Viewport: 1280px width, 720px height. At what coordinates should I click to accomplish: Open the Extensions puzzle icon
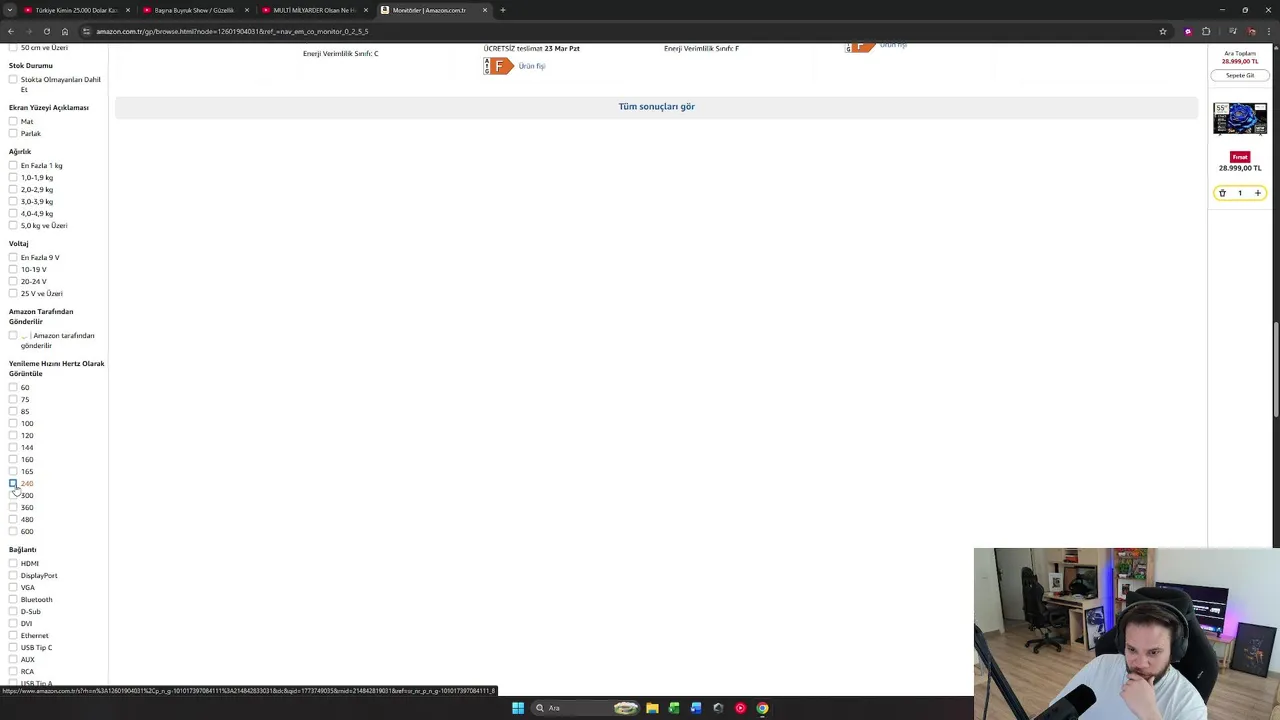1206,31
